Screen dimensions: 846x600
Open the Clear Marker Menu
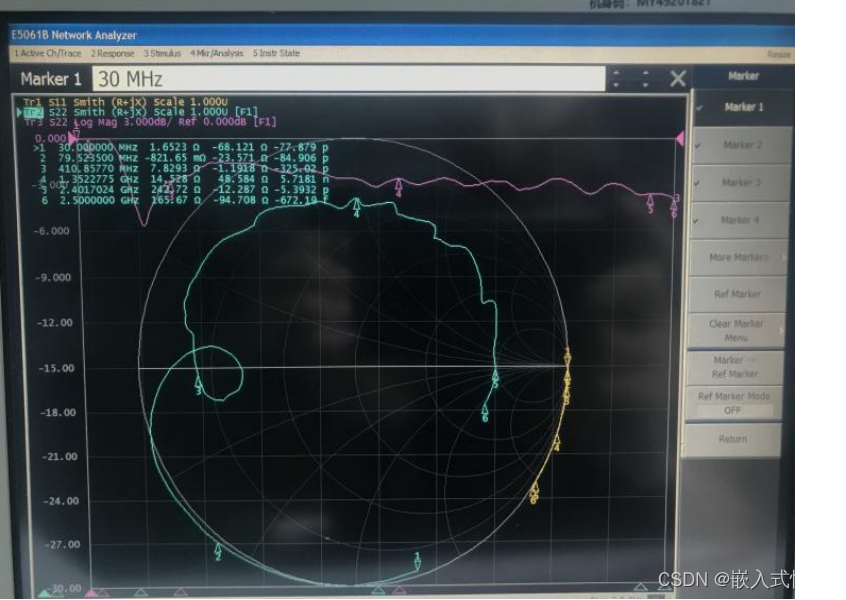click(x=736, y=330)
